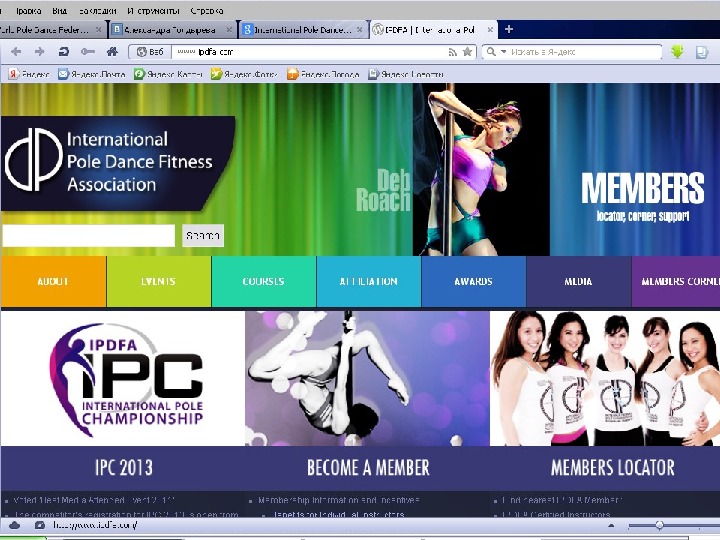Screen dimensions: 720x540
Task: Open new tab with the plus button
Action: point(508,29)
